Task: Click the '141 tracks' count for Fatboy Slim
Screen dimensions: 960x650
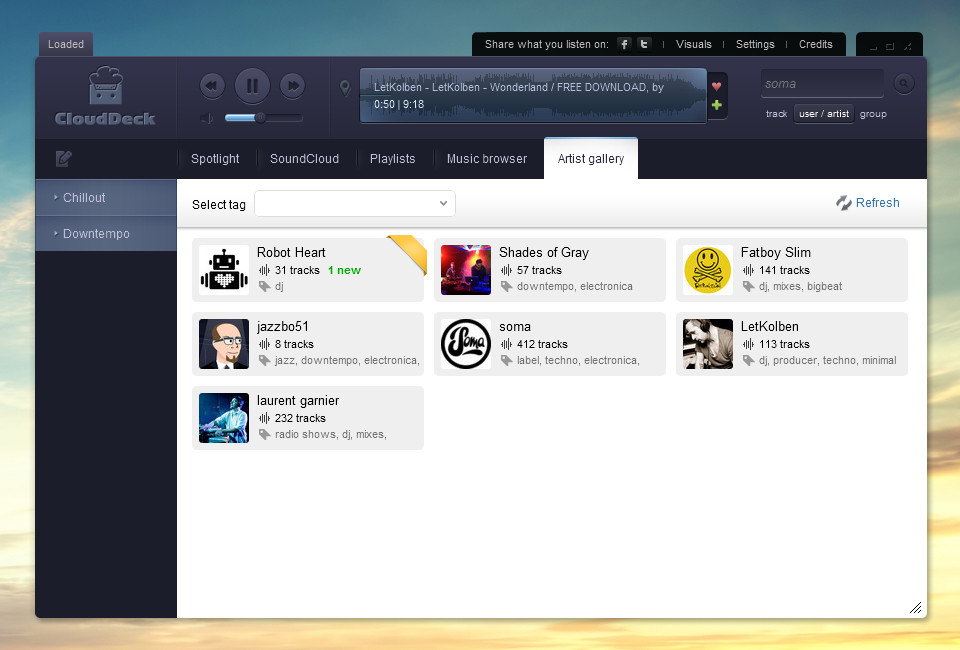Action: coord(784,270)
